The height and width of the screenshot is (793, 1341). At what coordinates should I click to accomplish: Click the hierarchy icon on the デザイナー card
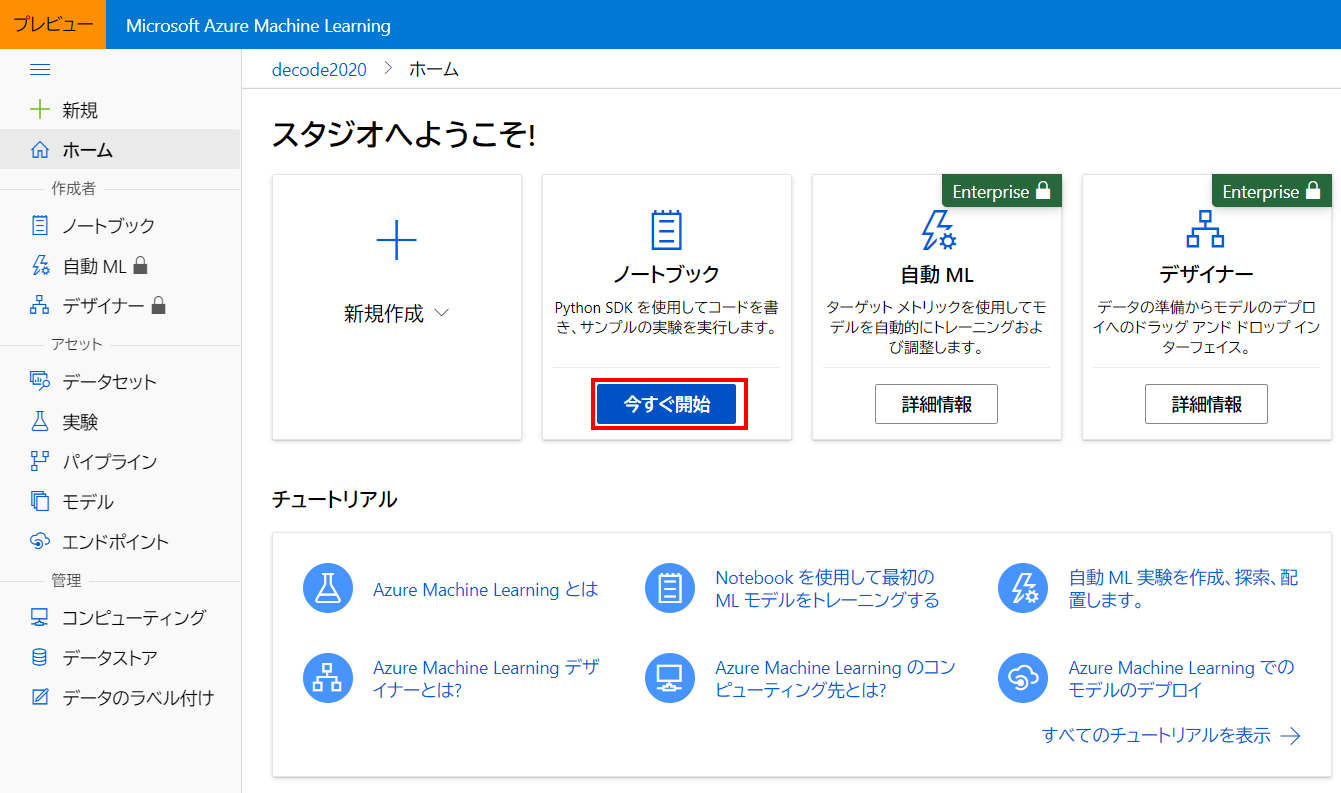click(1205, 230)
